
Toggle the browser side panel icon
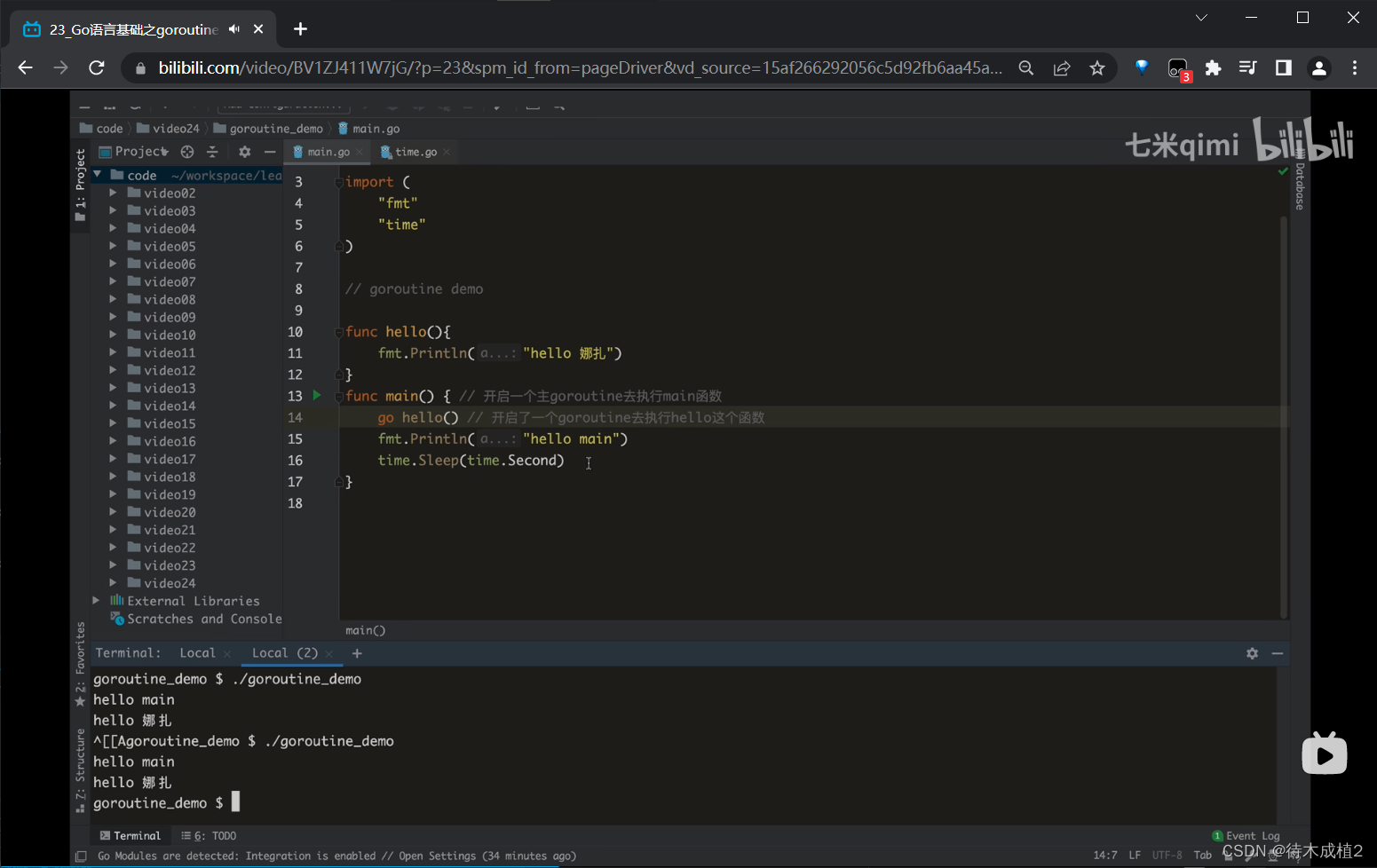(1283, 67)
